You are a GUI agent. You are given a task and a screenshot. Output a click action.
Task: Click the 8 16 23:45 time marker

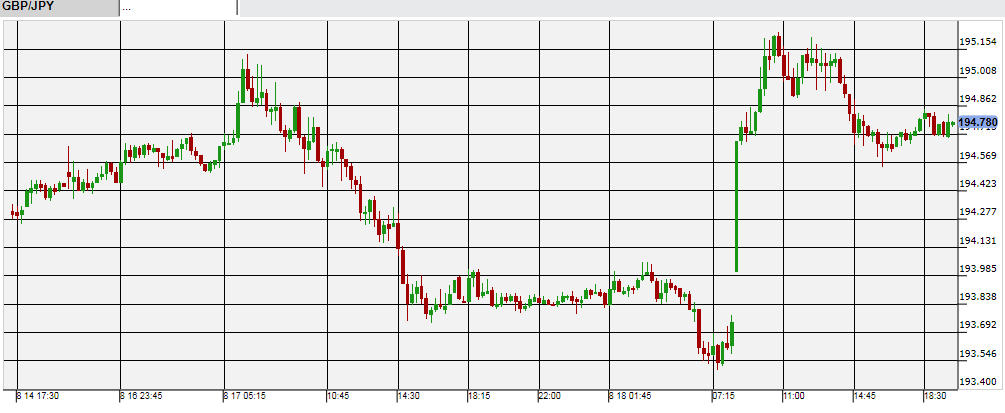tap(144, 395)
